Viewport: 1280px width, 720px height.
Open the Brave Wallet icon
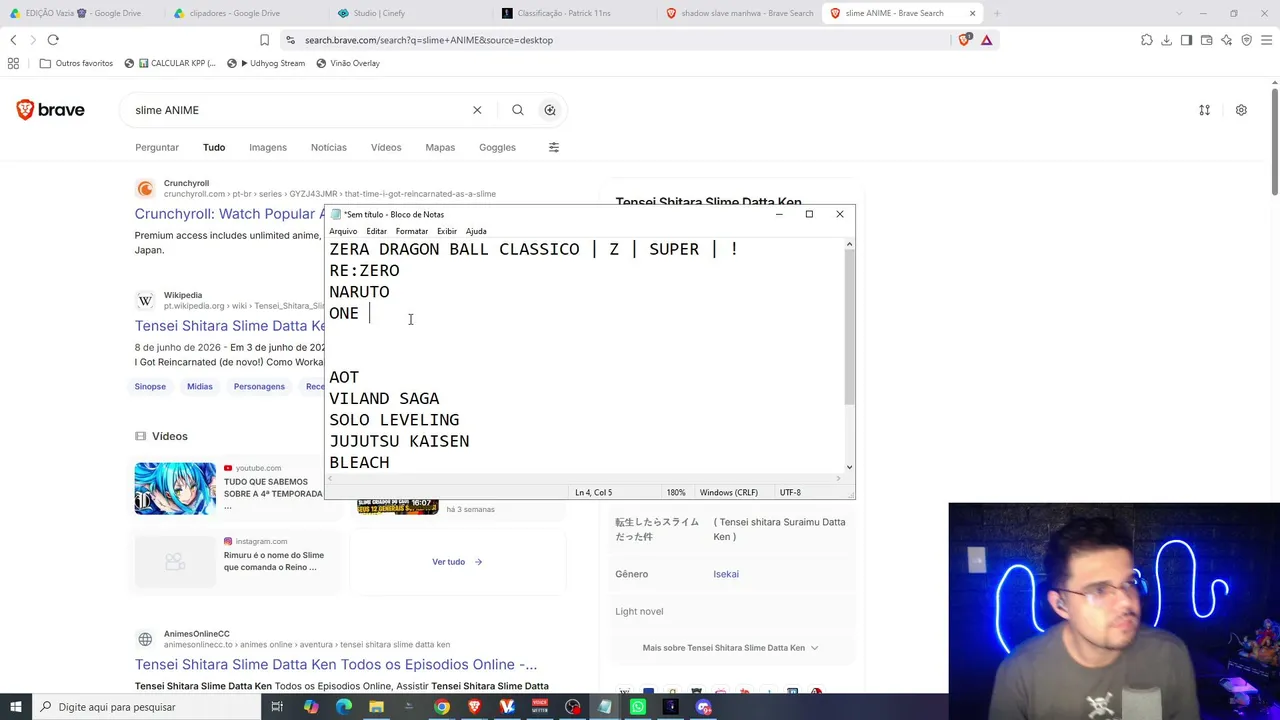coord(1206,40)
